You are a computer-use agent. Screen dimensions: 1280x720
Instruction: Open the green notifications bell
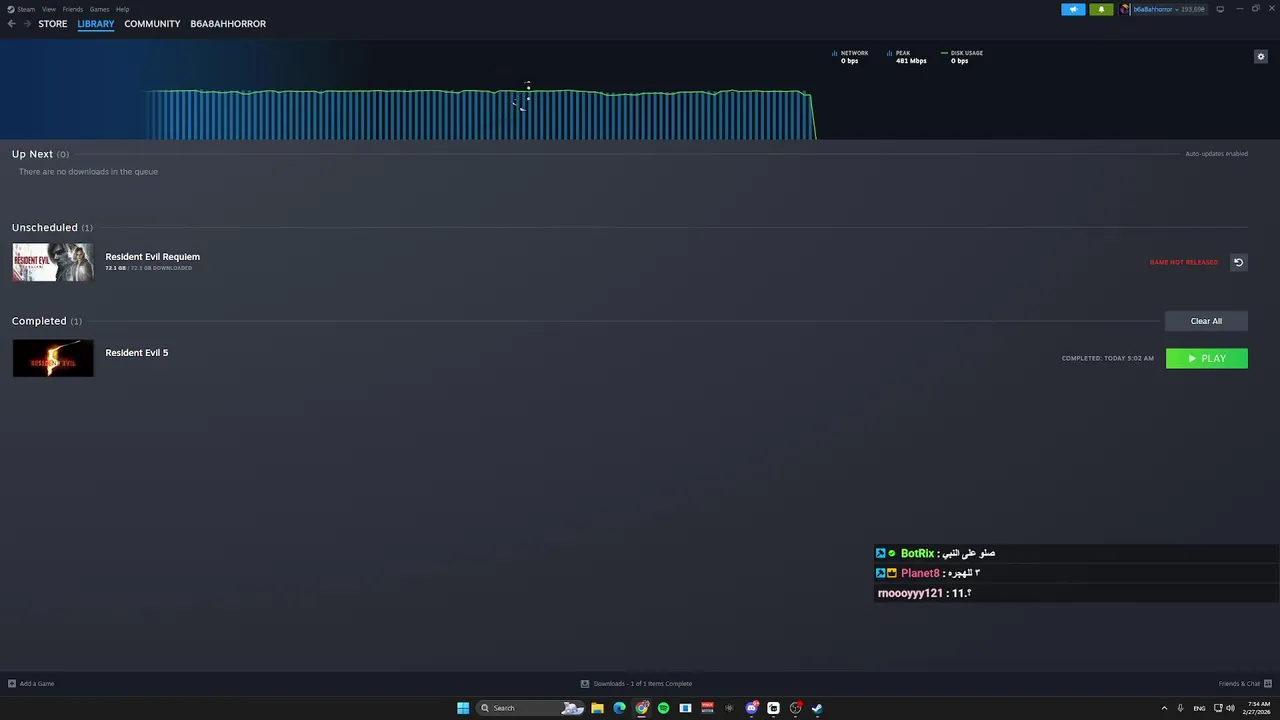pyautogui.click(x=1101, y=9)
